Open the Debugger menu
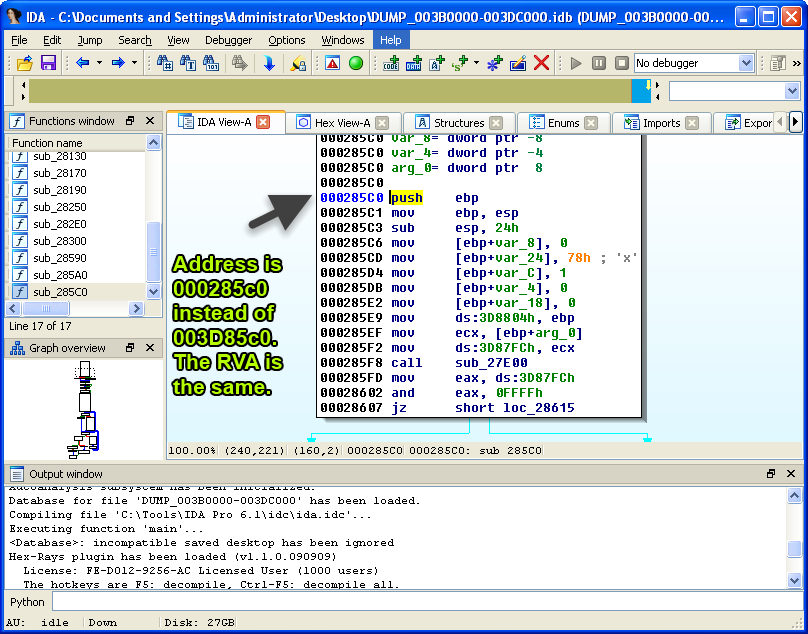The width and height of the screenshot is (808, 634). [x=228, y=40]
